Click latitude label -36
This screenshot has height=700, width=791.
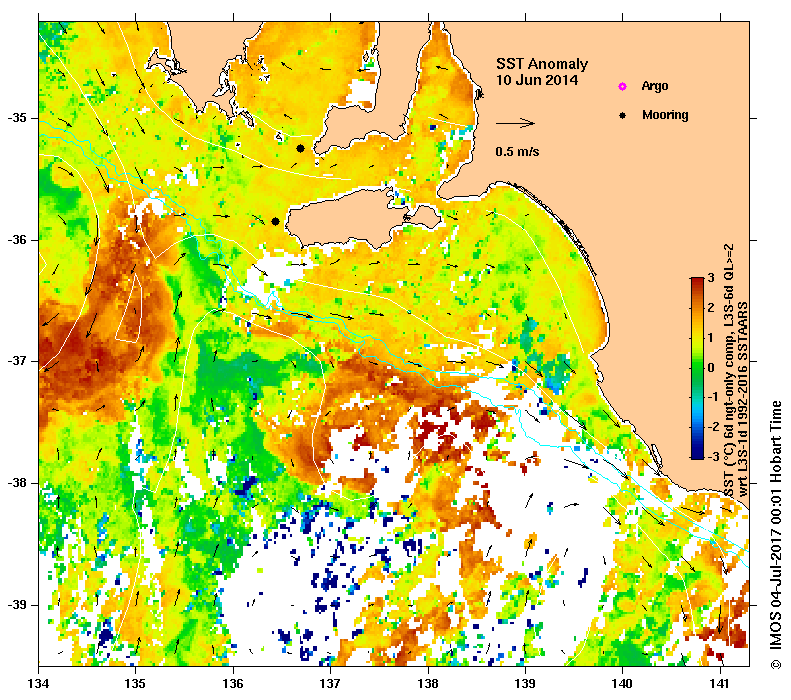17,240
